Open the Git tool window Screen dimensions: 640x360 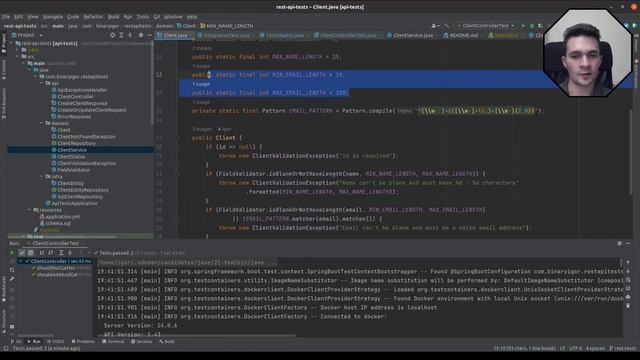[x=16, y=342]
